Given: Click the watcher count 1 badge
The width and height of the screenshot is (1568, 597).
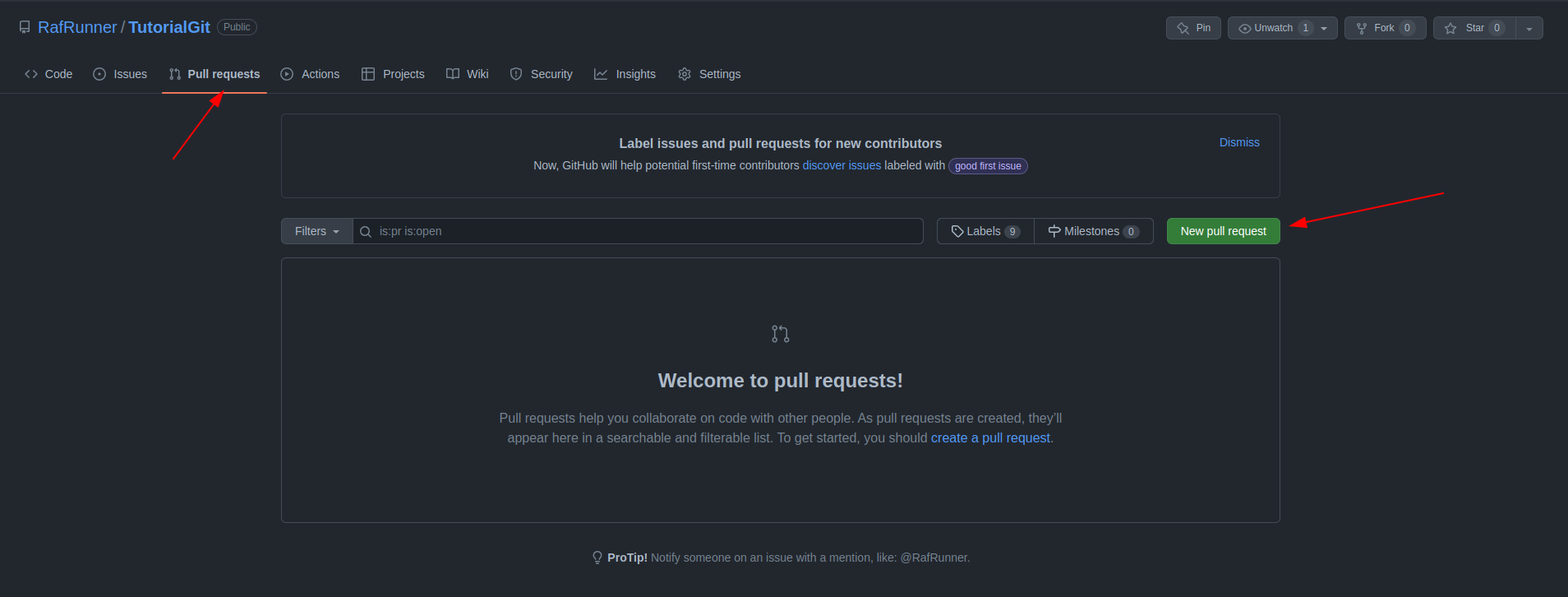Looking at the screenshot, I should coord(1305,28).
